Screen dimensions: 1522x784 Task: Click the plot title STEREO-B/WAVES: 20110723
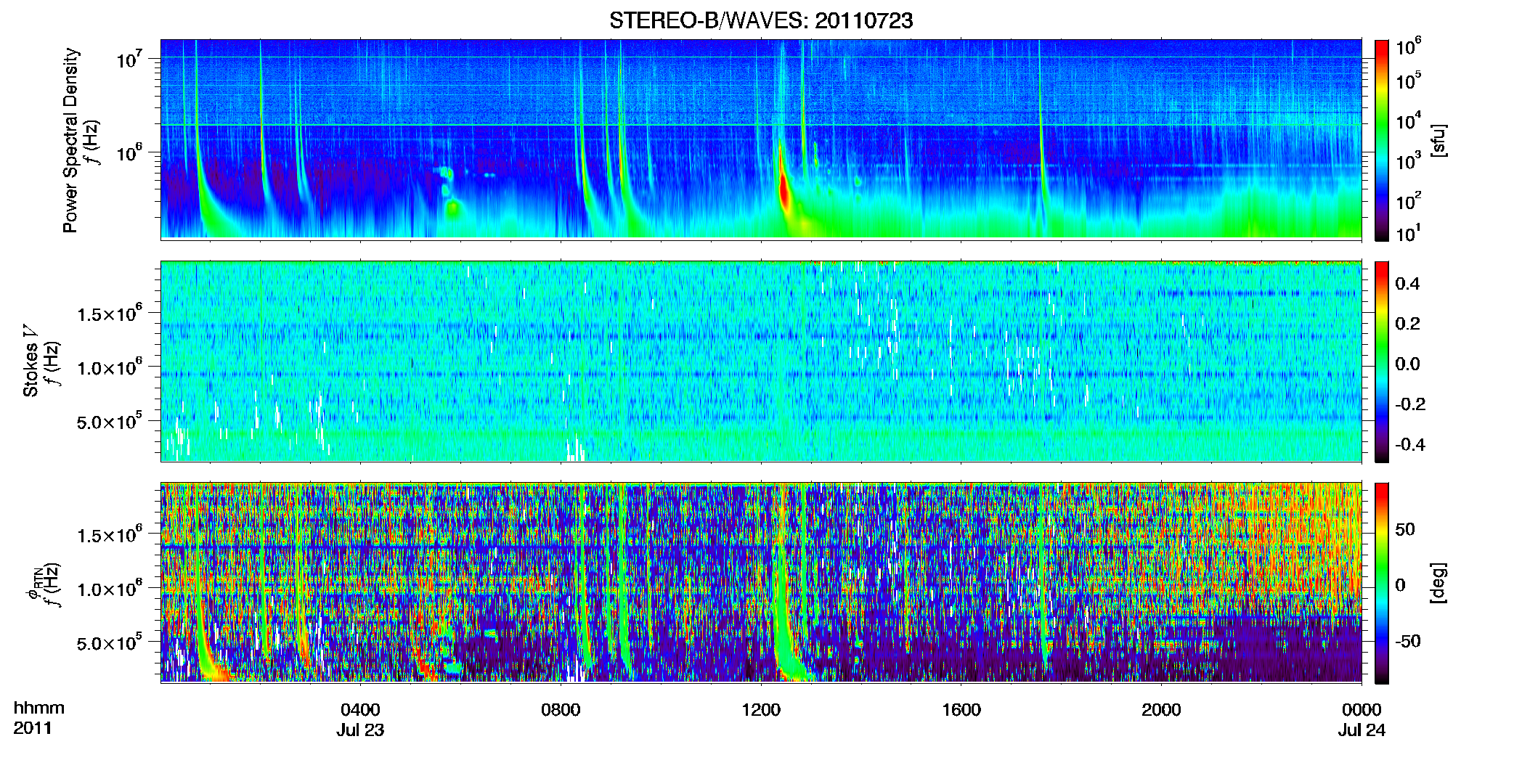(x=761, y=20)
